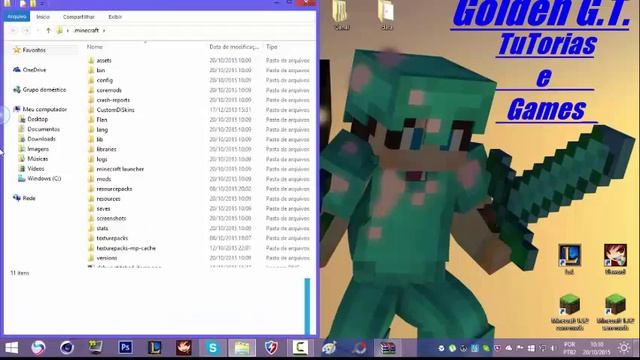Open the Exibir tab
The height and width of the screenshot is (360, 640).
[x=115, y=17]
